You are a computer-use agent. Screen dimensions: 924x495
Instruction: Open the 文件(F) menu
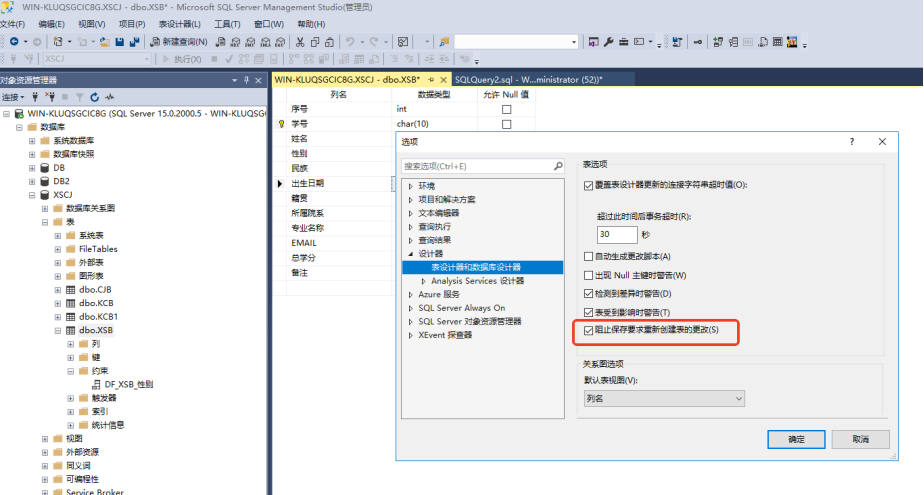12,24
